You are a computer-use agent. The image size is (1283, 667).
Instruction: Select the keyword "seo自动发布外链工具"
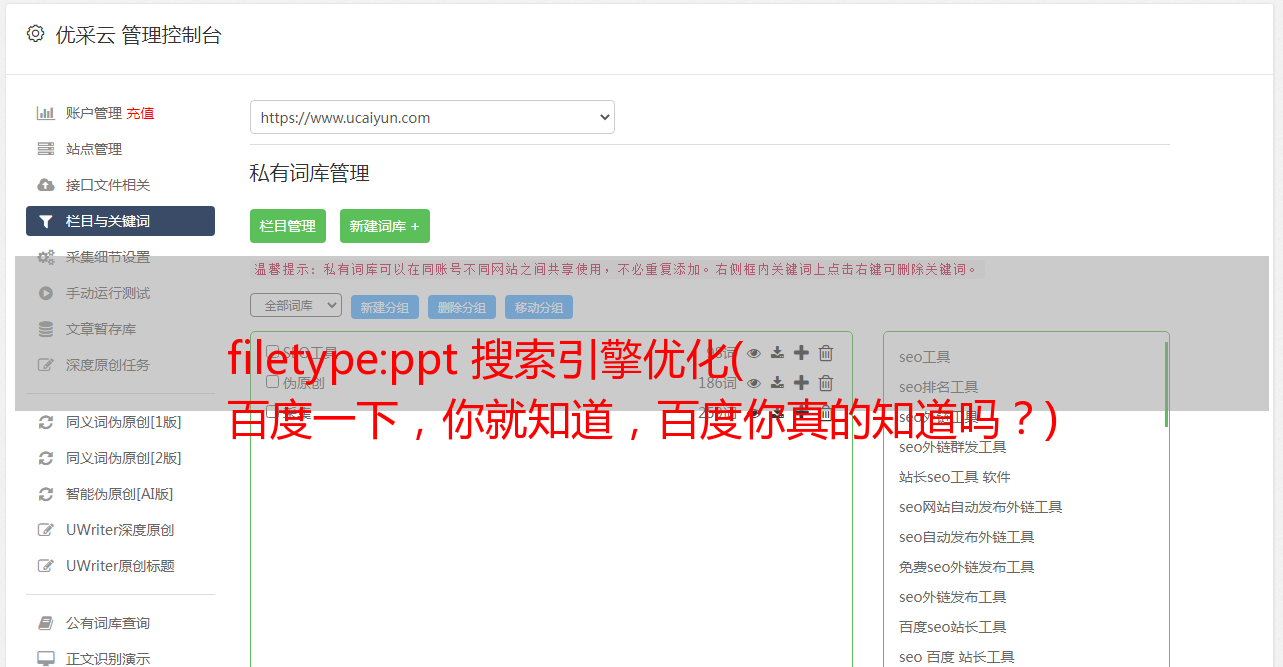point(967,537)
